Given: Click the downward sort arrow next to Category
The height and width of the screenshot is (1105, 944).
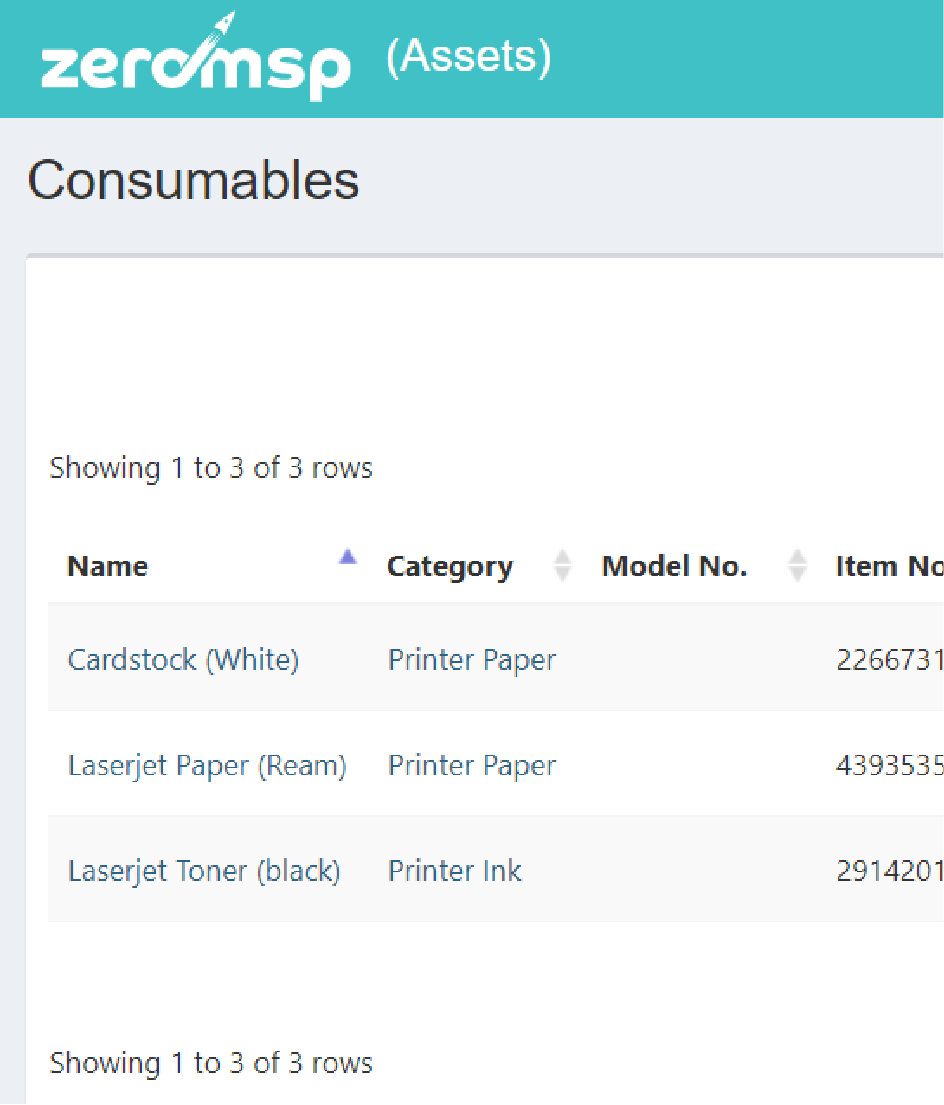Looking at the screenshot, I should 562,573.
